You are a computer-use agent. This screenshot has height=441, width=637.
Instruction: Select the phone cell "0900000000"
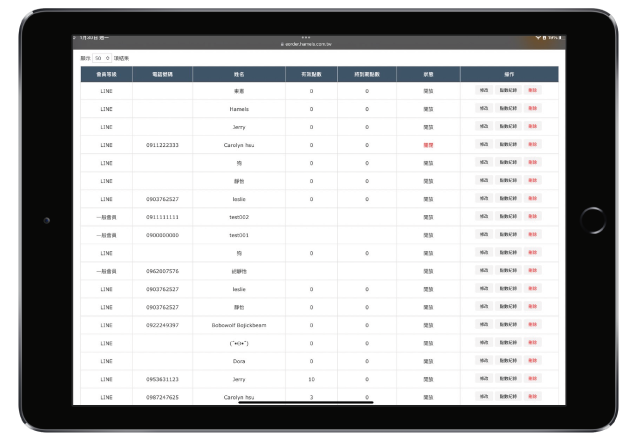click(x=162, y=235)
